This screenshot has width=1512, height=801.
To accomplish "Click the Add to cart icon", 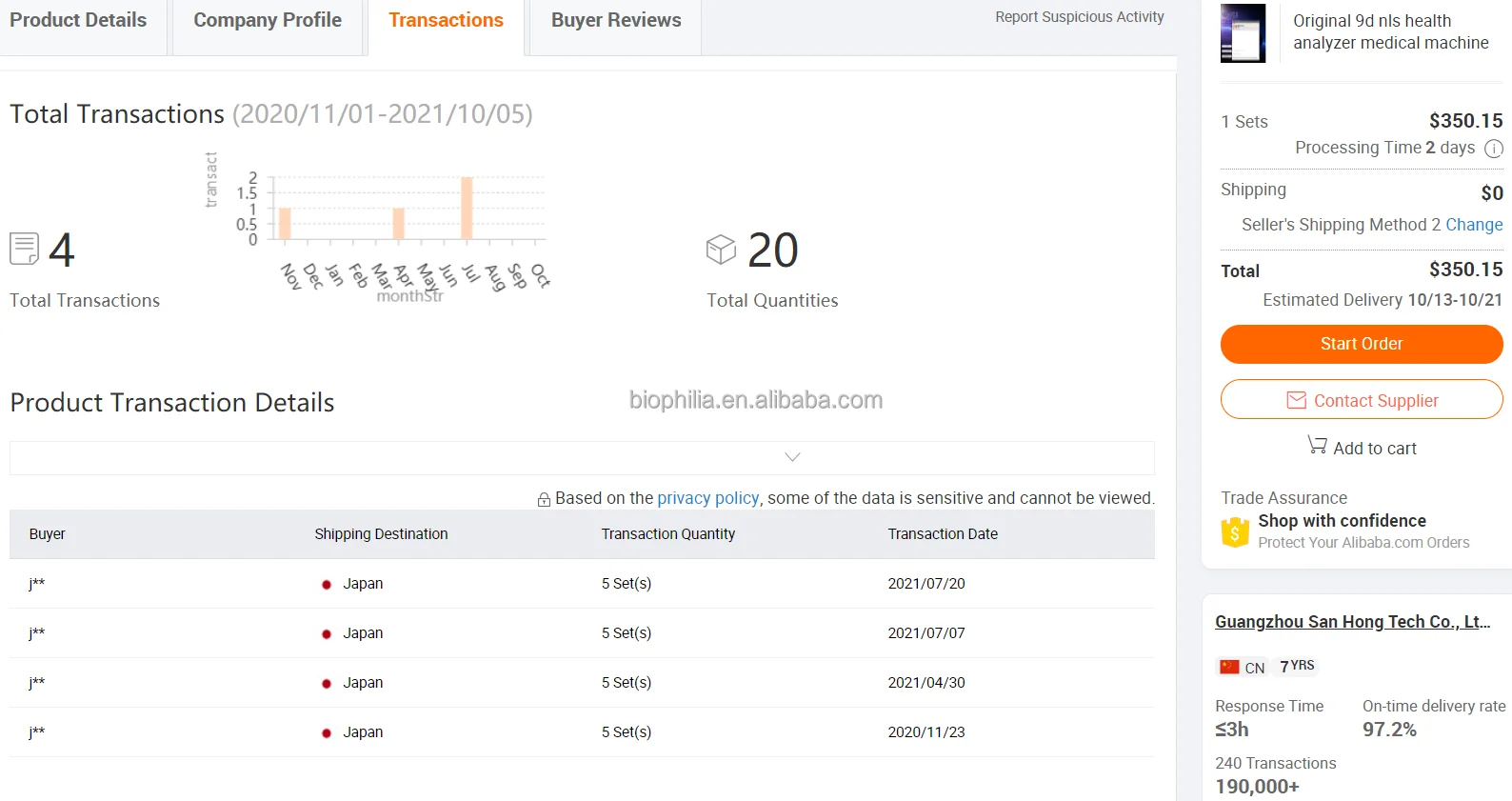I will coord(1317,446).
